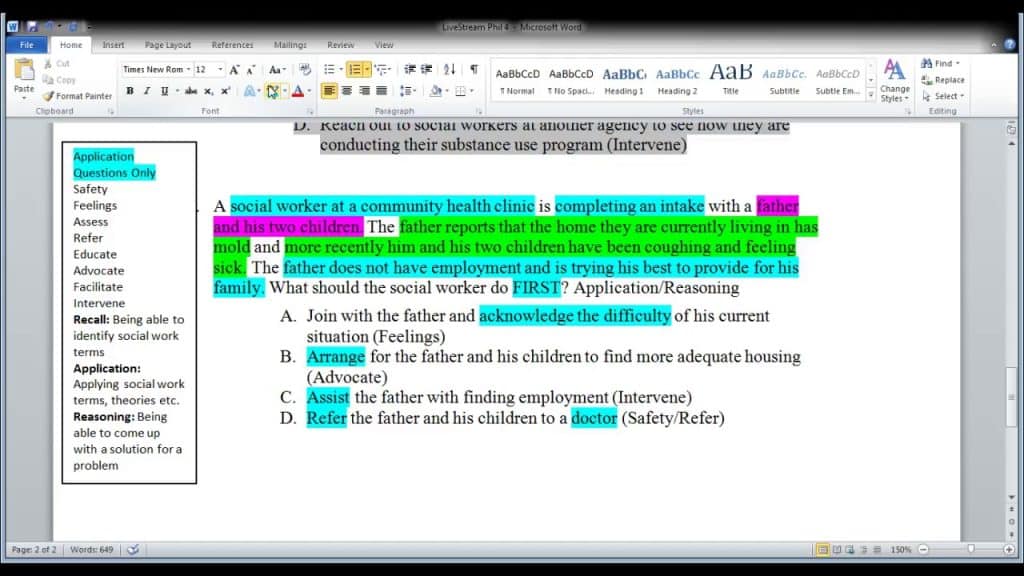Open the Change Case Aa dropdown
The image size is (1024, 576).
pyautogui.click(x=278, y=69)
